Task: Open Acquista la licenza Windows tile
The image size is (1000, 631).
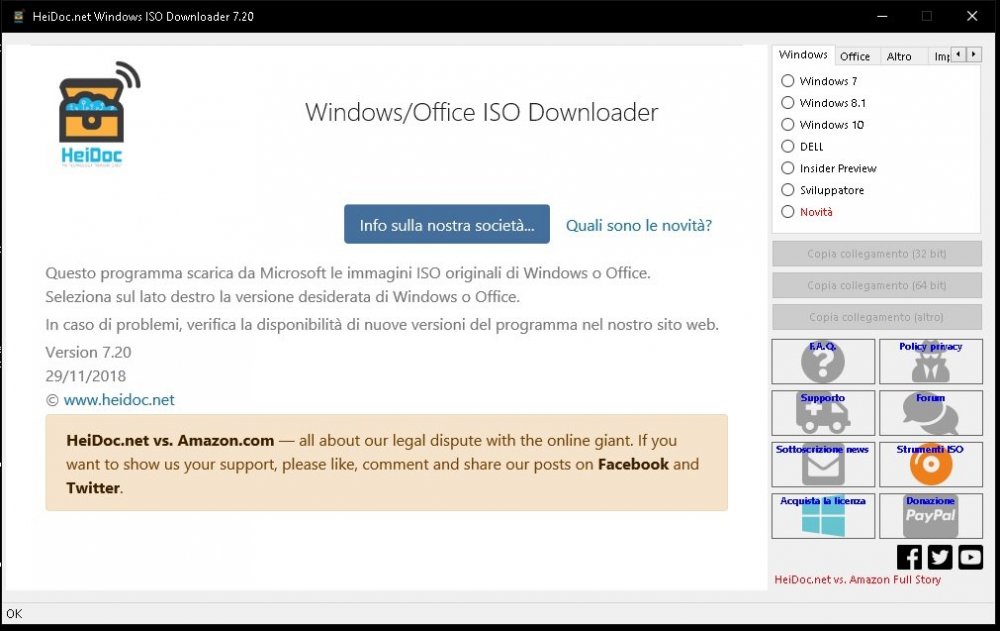Action: [x=823, y=516]
